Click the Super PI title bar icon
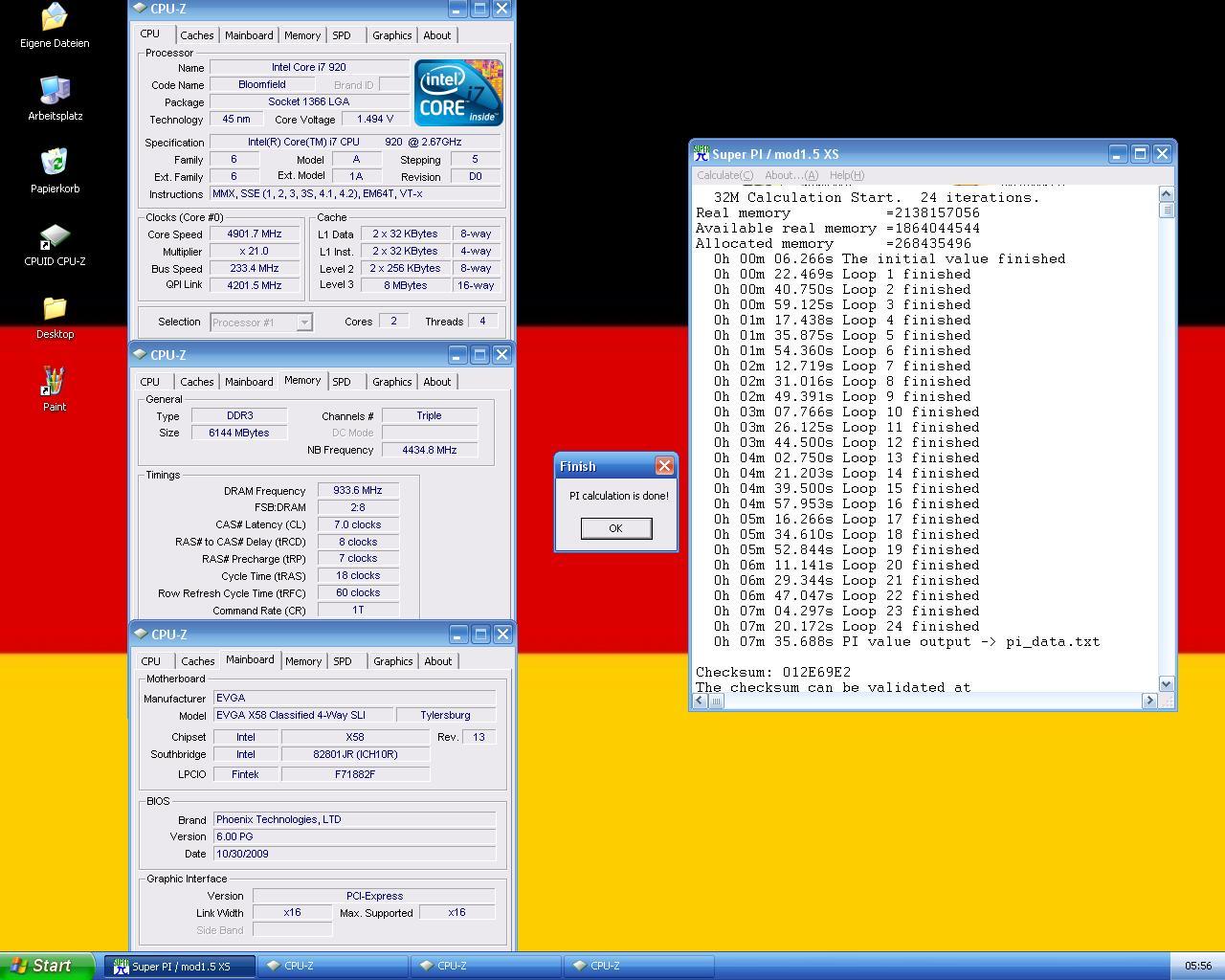1225x980 pixels. click(702, 154)
